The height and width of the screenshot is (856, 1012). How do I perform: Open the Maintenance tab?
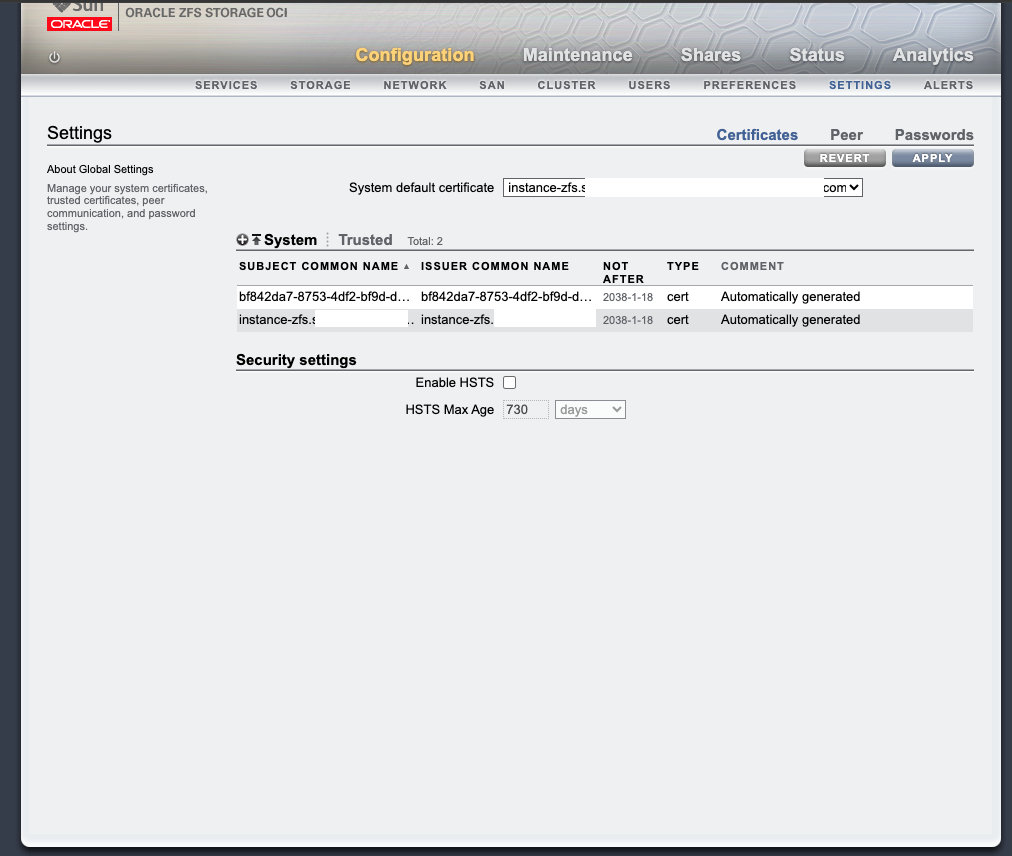pos(577,56)
